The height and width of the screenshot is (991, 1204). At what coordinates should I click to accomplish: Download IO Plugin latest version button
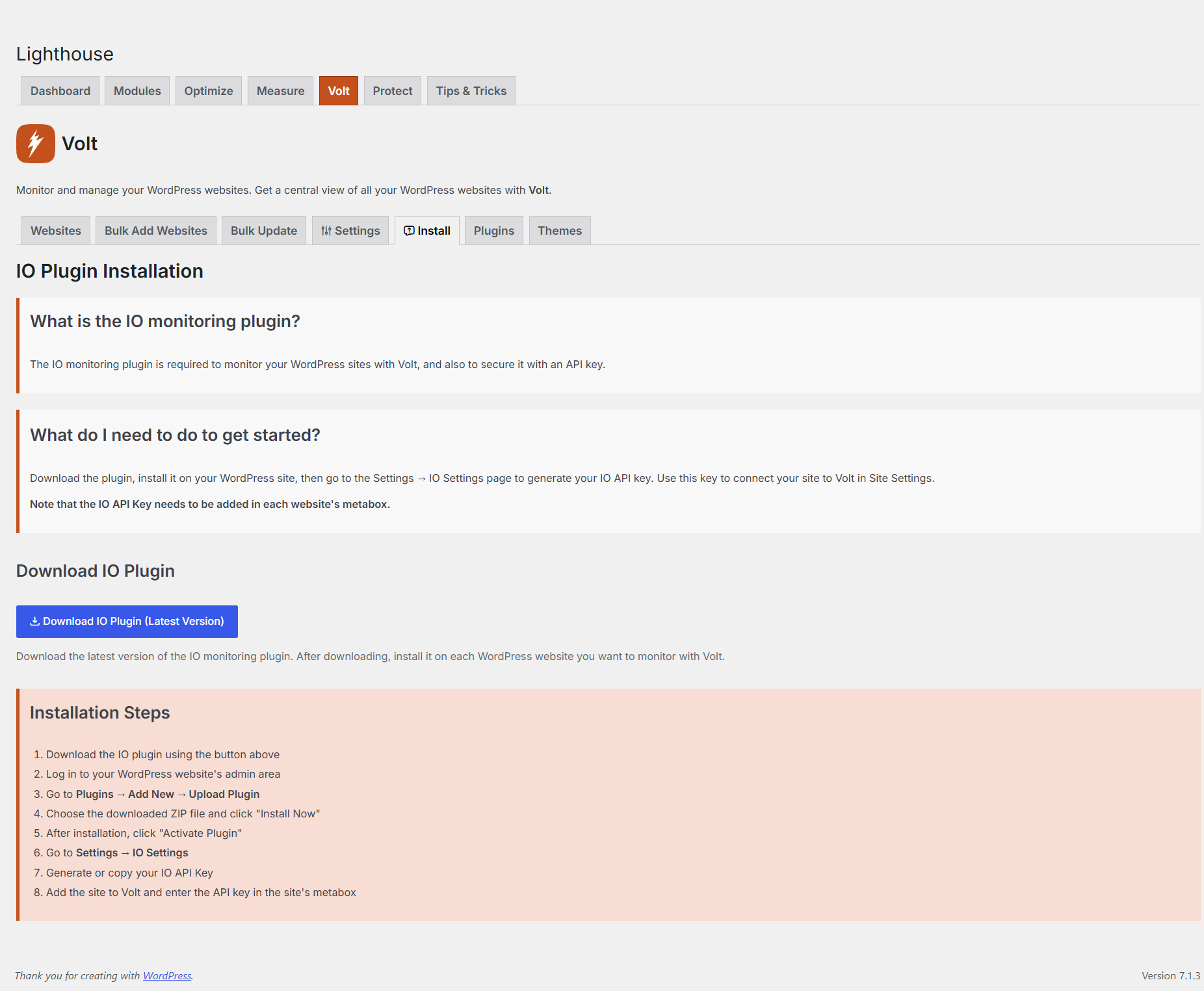click(127, 622)
